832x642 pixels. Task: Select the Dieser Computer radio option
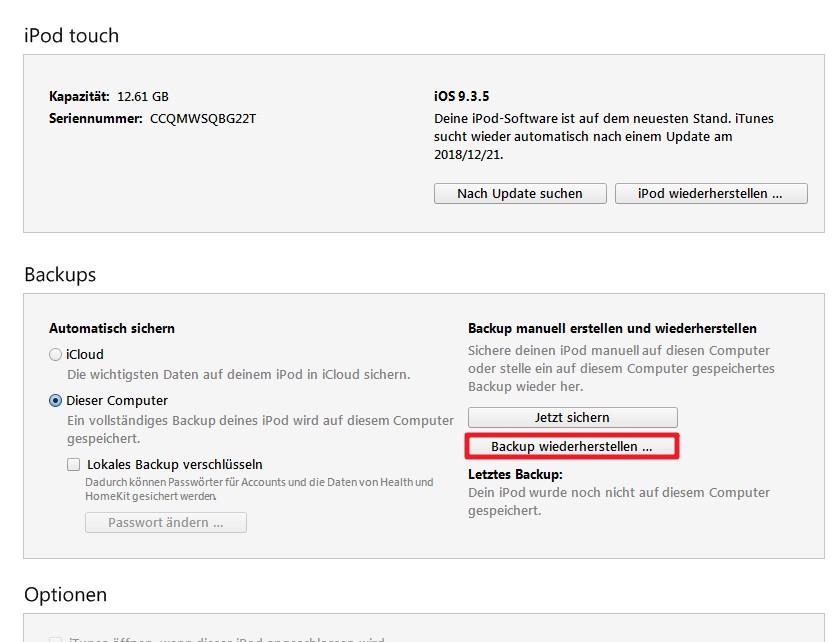tap(55, 401)
